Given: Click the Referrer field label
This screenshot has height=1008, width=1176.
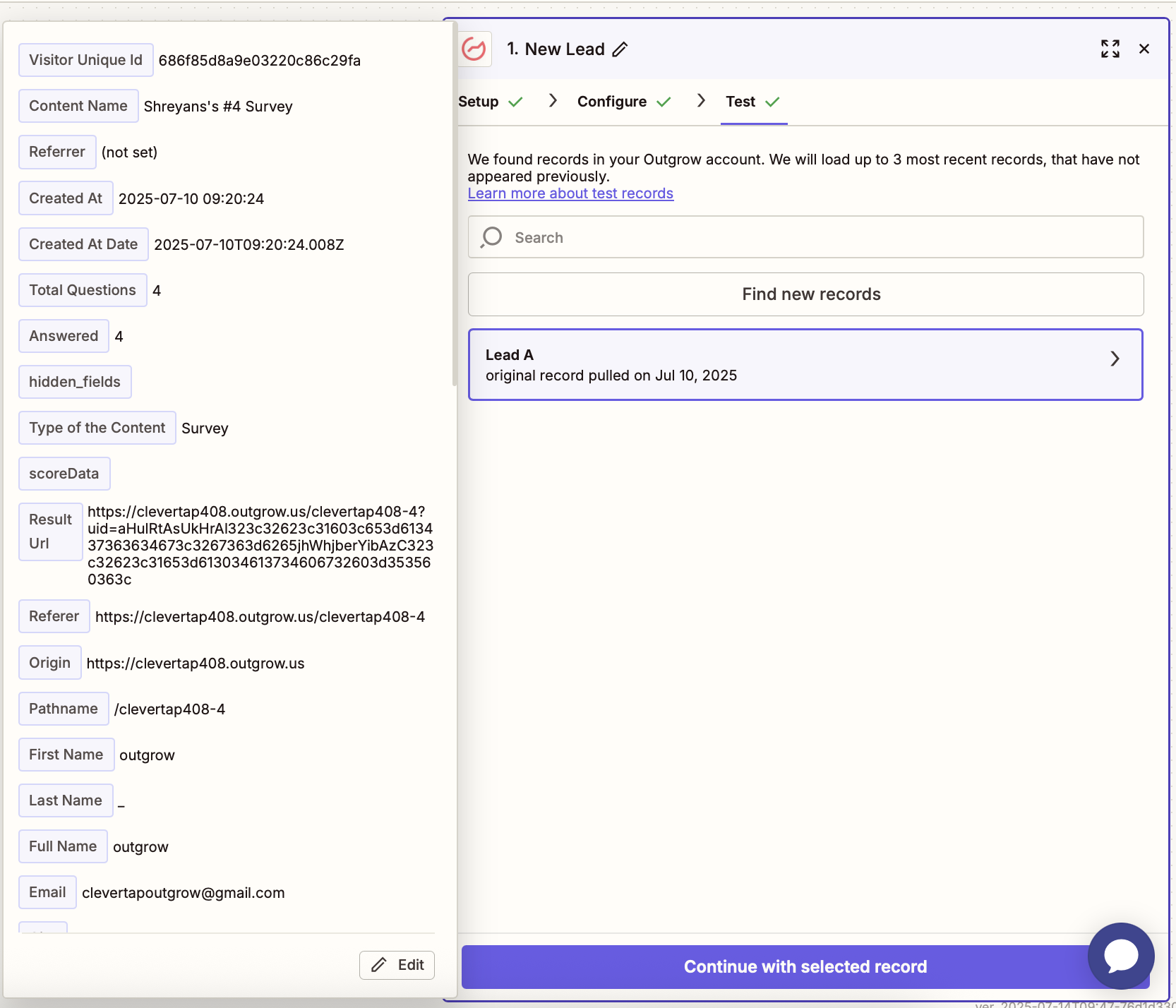Looking at the screenshot, I should 57,152.
